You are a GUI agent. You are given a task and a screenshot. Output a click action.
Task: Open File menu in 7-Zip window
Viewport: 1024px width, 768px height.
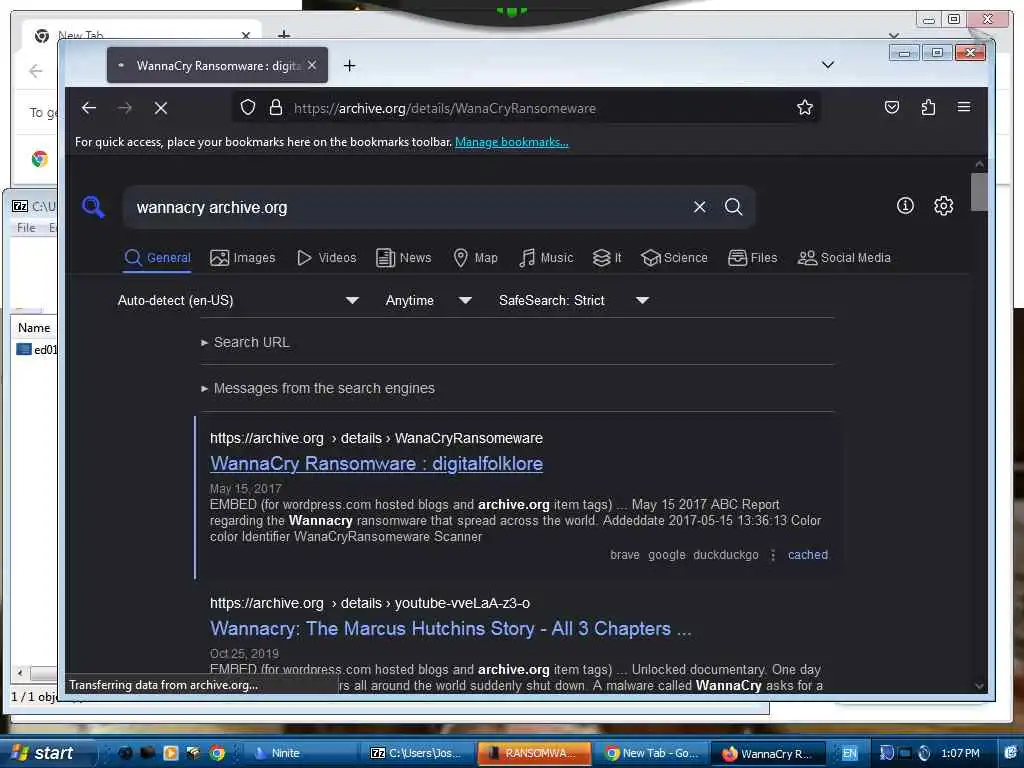[26, 227]
